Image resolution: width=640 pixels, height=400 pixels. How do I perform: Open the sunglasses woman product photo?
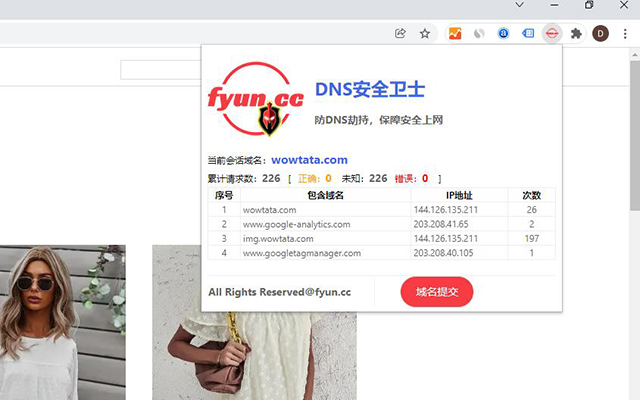tap(63, 322)
